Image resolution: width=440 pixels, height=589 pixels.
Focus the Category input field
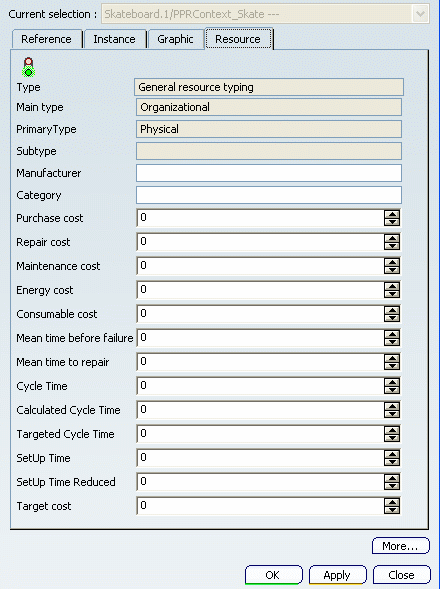pos(269,195)
